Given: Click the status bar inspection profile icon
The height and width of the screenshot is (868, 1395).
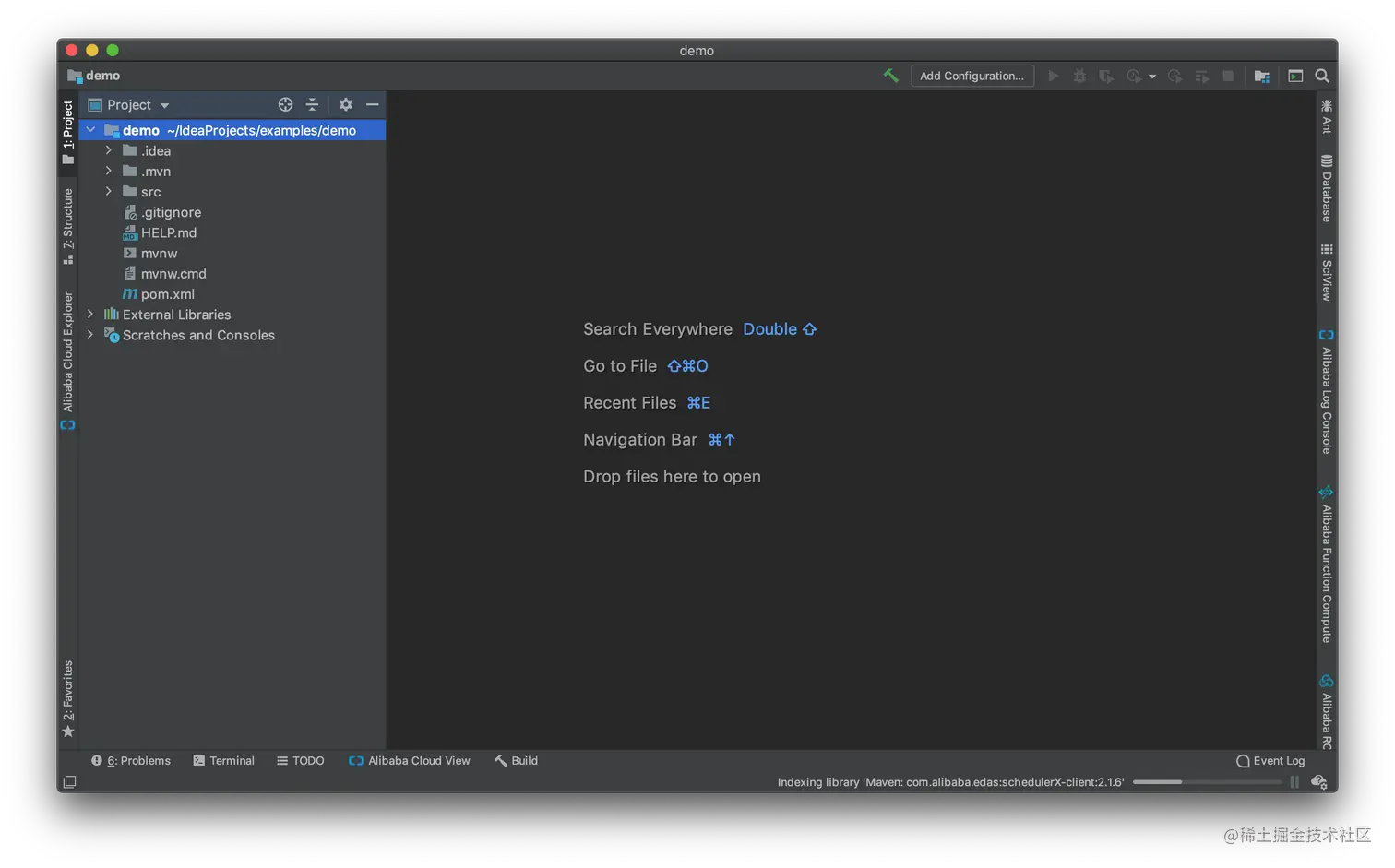Looking at the screenshot, I should (x=1319, y=782).
